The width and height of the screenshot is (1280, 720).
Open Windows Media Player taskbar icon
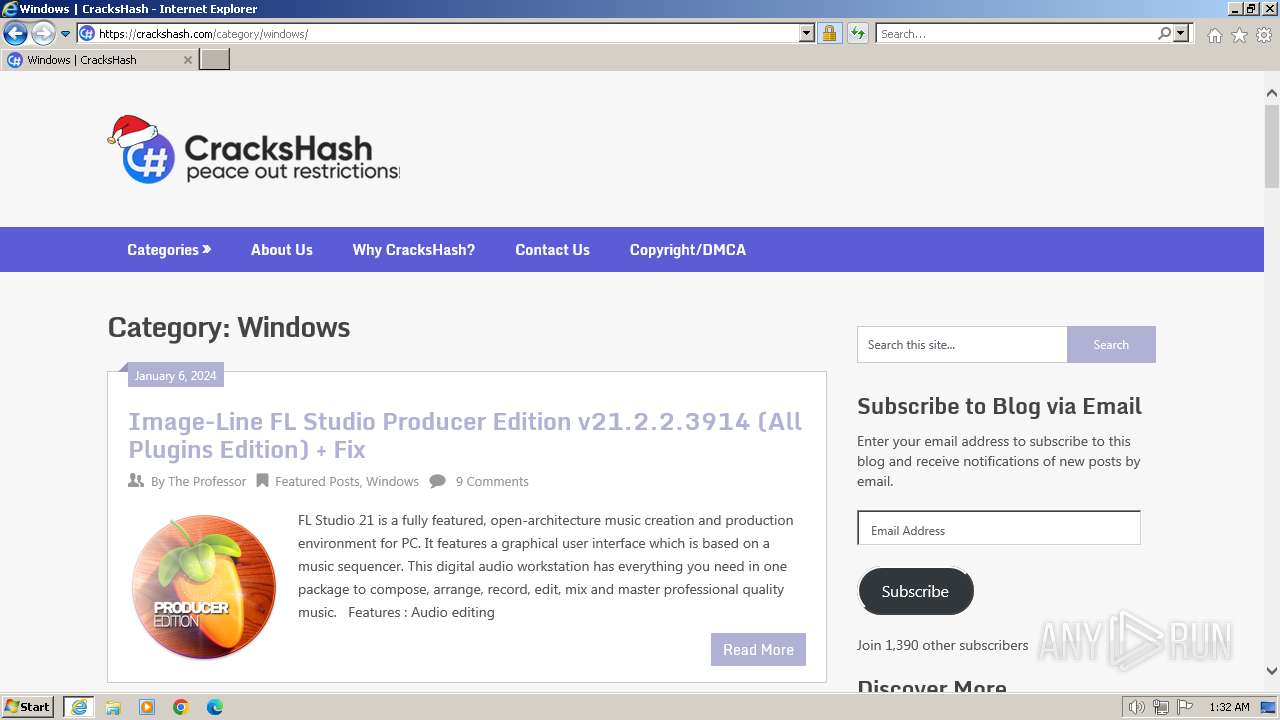pyautogui.click(x=147, y=707)
